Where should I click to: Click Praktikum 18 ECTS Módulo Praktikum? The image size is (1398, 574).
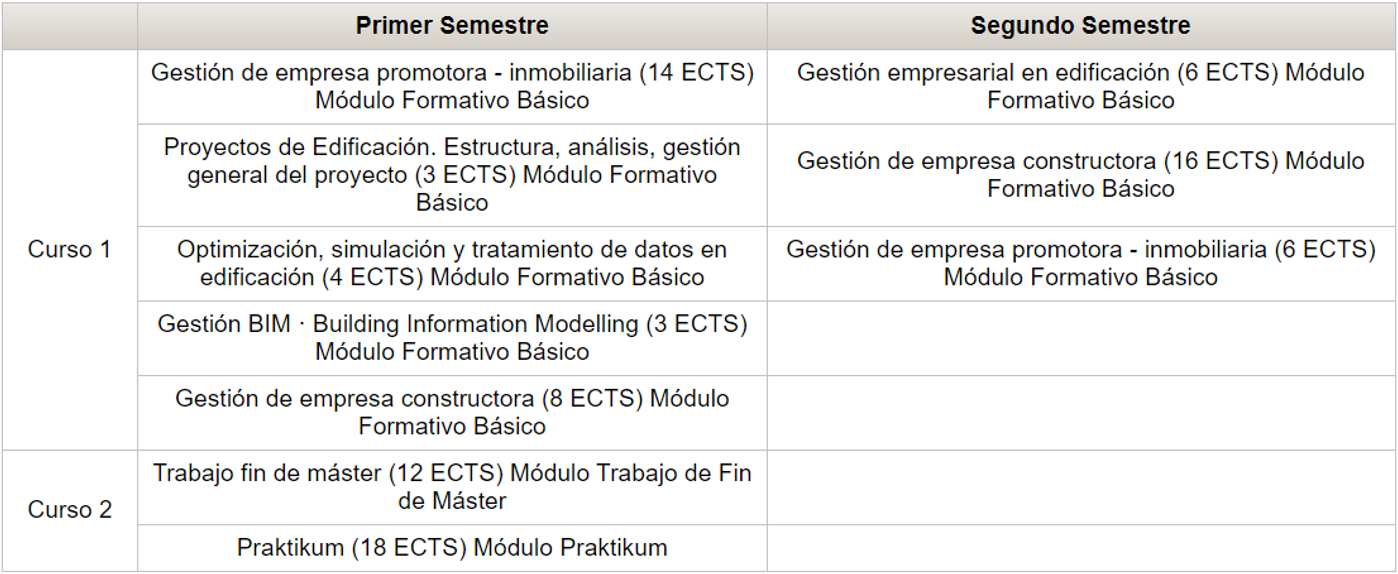click(452, 548)
